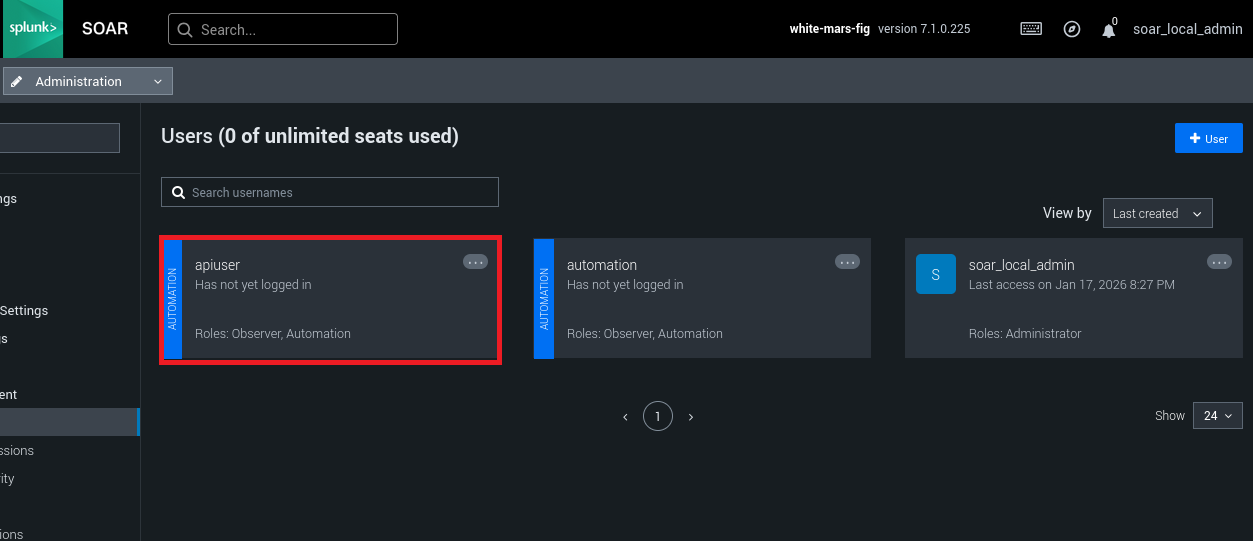Change the Show 24 page size dropdown

1217,415
